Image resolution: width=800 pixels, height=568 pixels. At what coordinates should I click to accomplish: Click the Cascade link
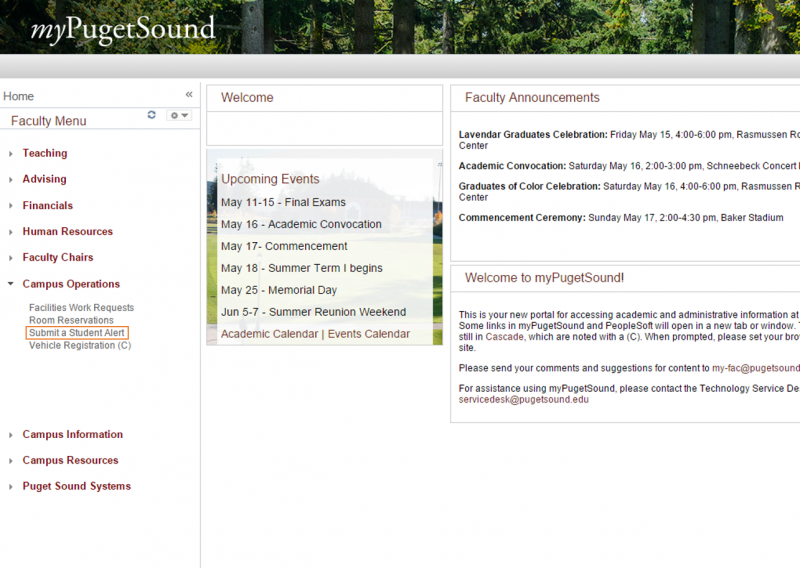505,337
